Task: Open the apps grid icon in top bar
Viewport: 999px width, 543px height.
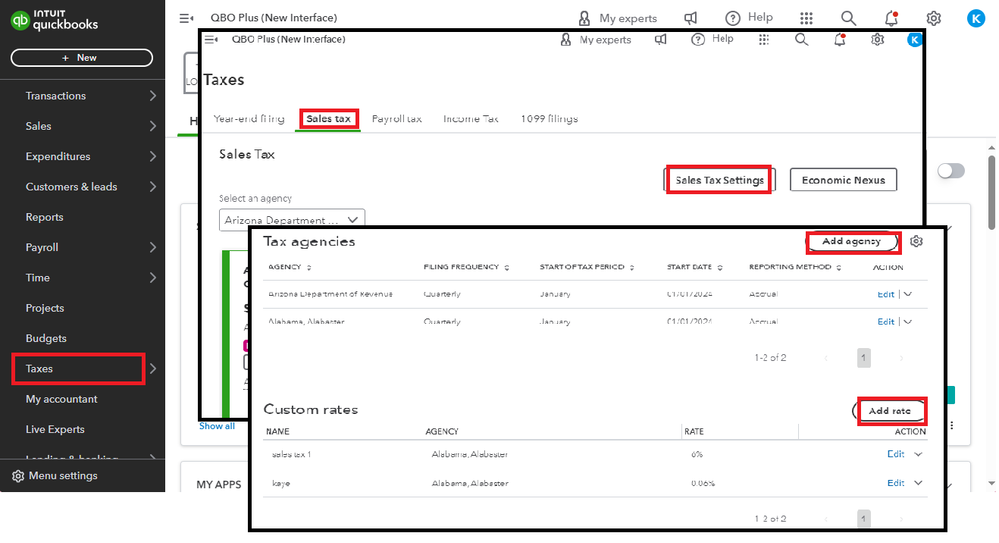Action: click(806, 18)
